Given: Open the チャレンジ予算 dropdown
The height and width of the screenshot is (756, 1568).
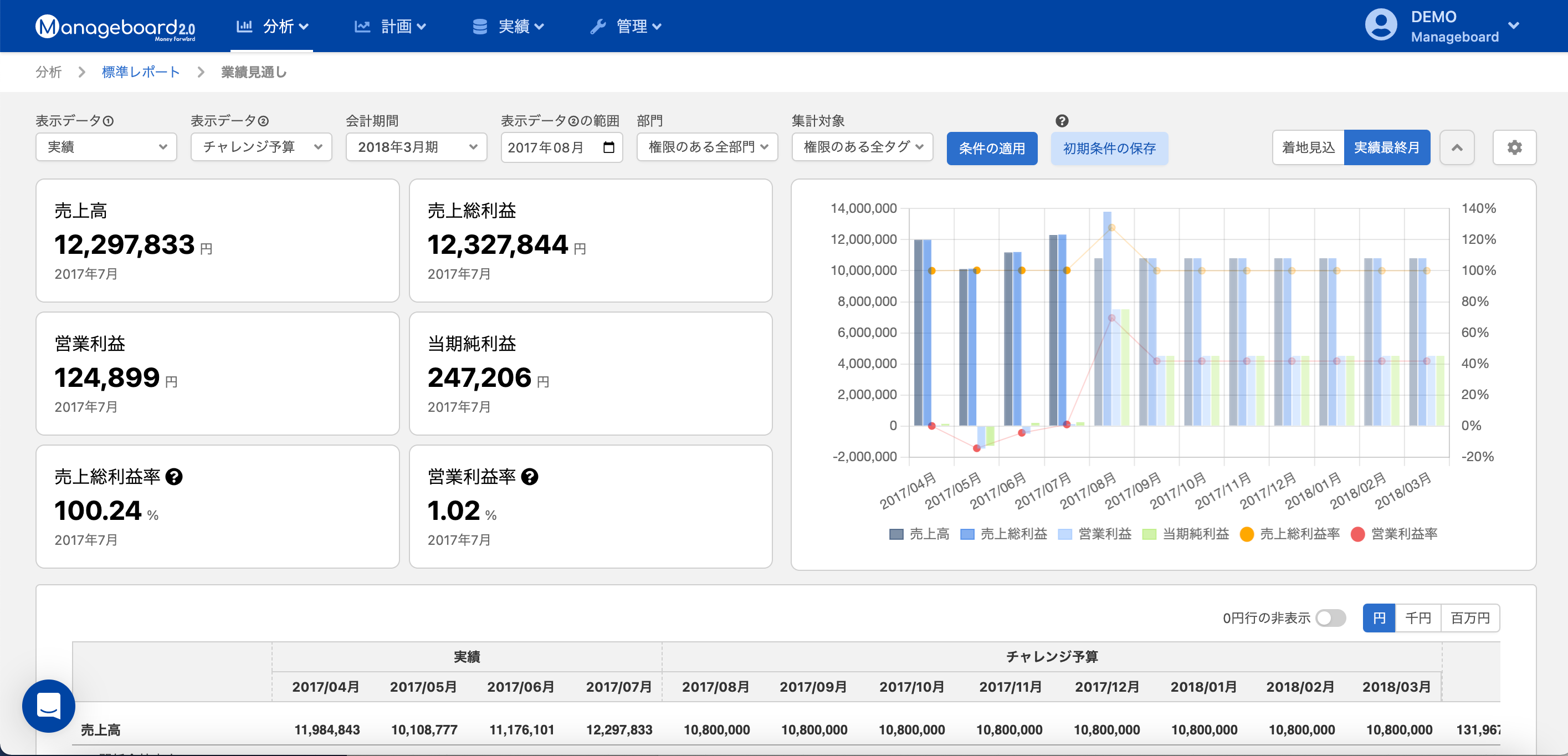Looking at the screenshot, I should [261, 147].
